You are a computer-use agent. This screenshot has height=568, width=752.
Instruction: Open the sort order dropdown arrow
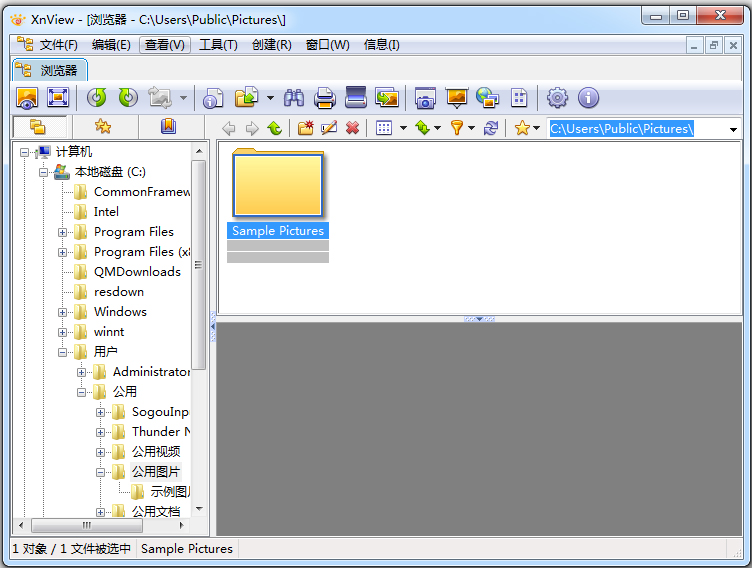coord(437,128)
